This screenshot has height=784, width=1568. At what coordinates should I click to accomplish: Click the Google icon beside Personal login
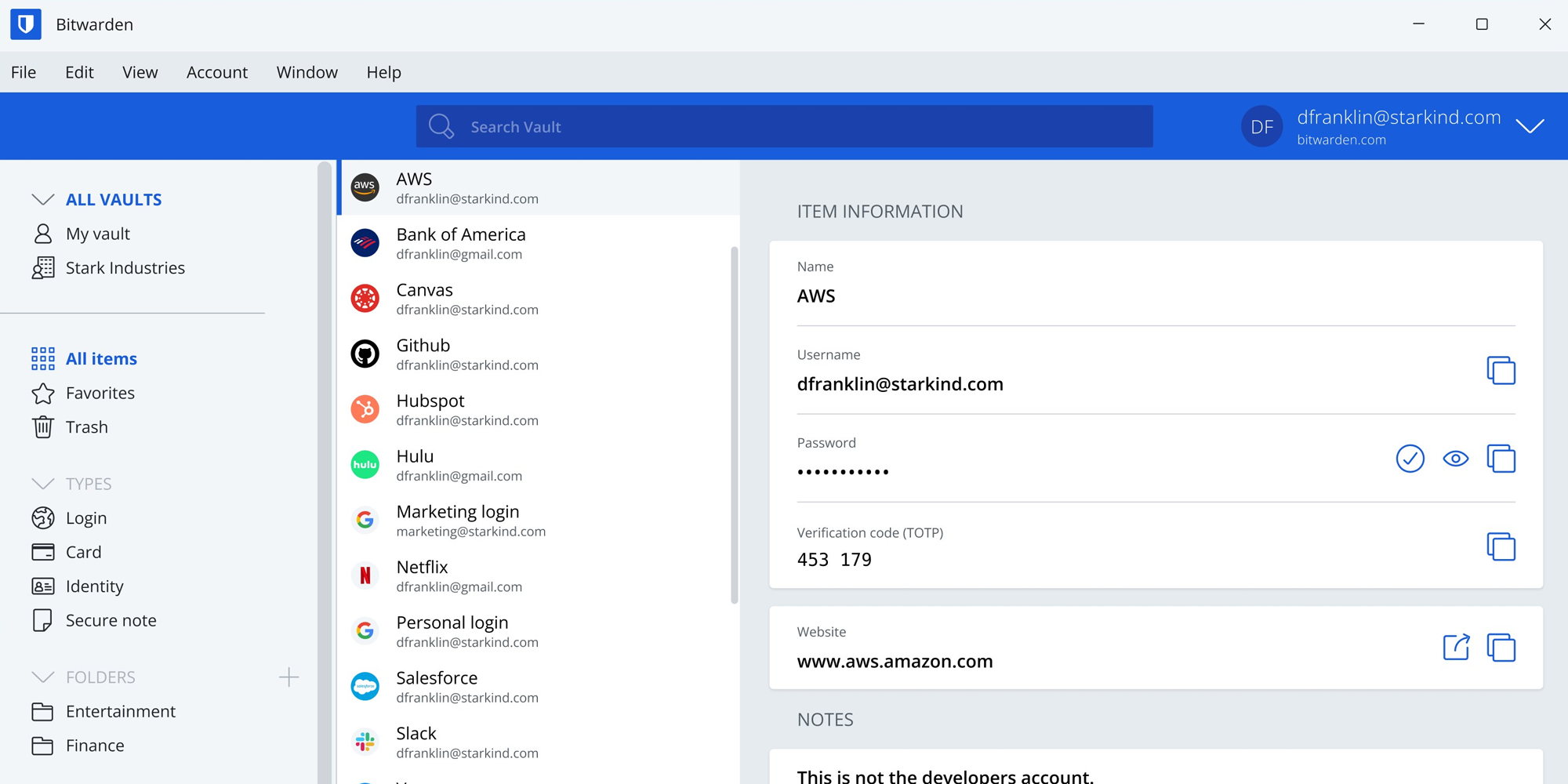[x=365, y=631]
